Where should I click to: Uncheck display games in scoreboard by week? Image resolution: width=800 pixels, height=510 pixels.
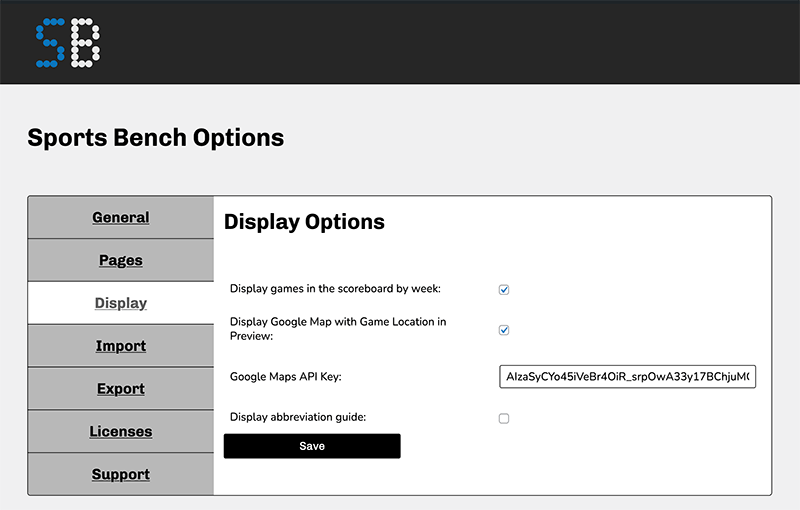click(504, 290)
